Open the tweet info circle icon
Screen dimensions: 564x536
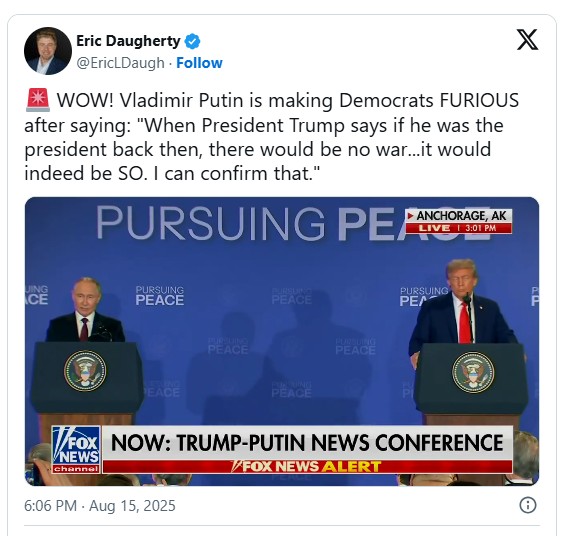coord(528,505)
